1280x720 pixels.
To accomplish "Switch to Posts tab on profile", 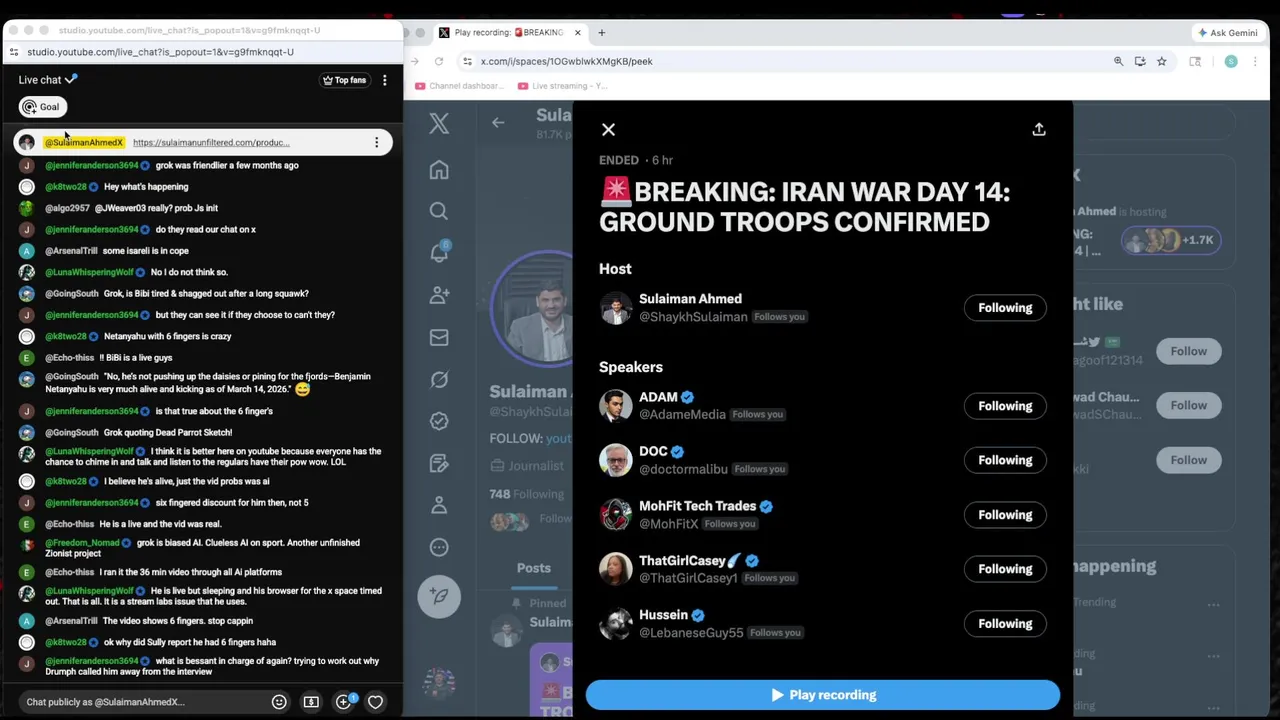I will [533, 568].
